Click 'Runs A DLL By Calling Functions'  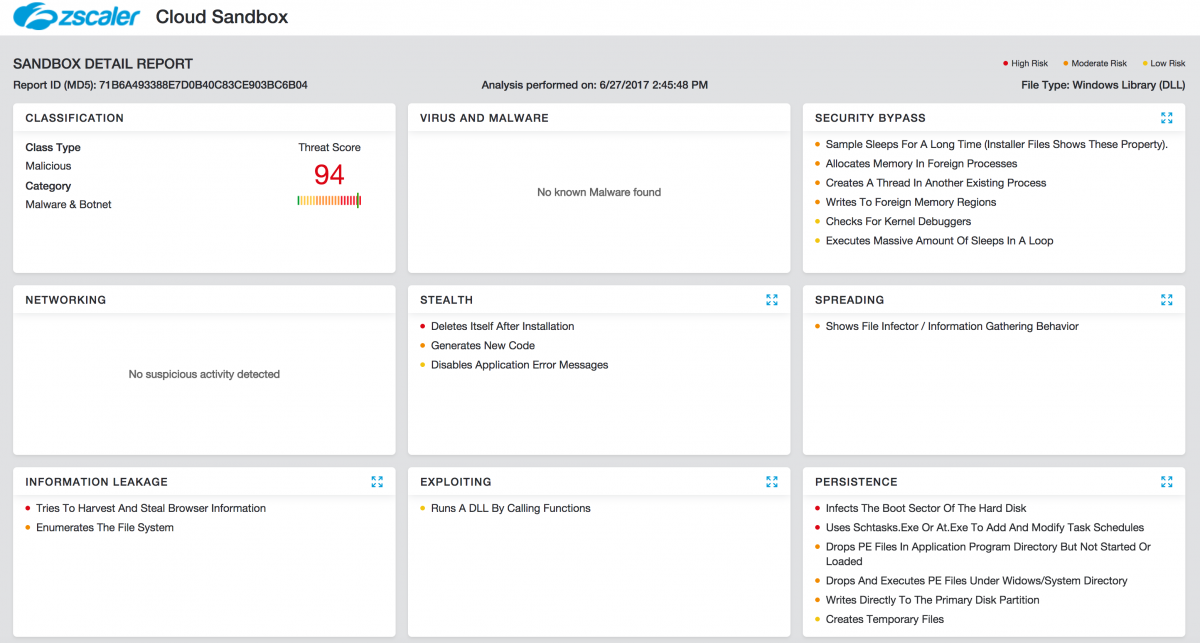(x=510, y=508)
